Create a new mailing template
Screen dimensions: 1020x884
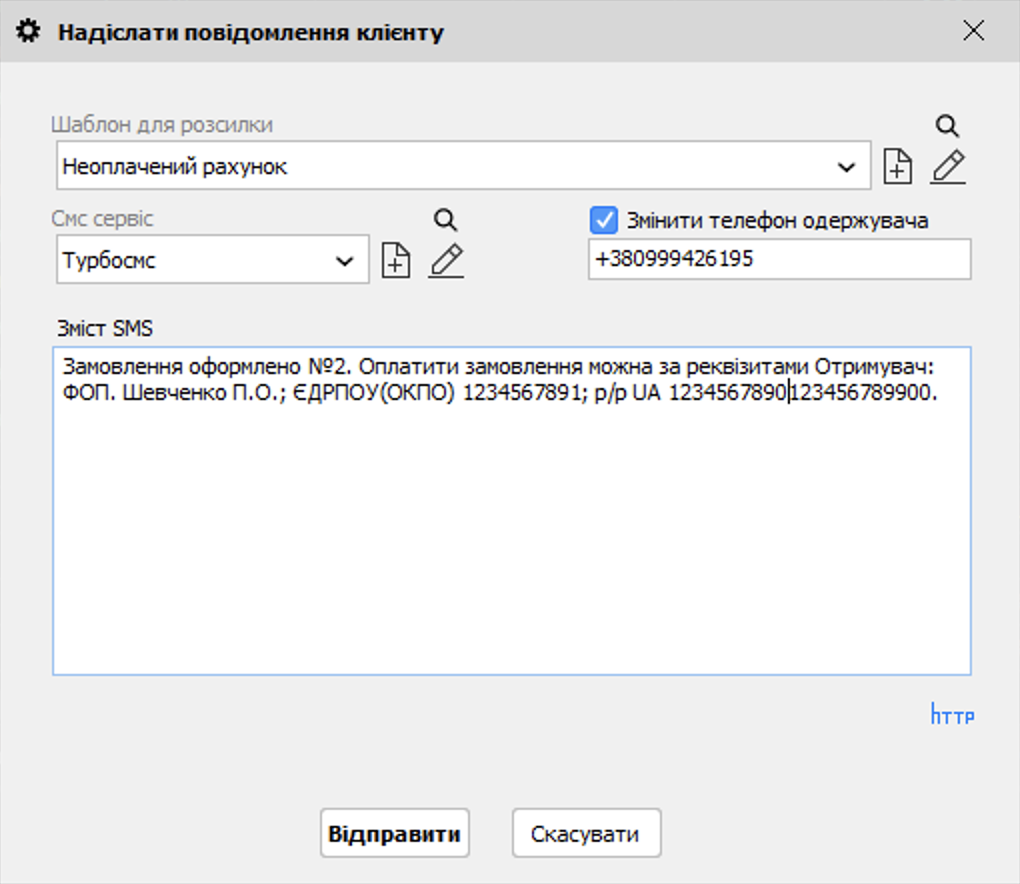(x=897, y=166)
